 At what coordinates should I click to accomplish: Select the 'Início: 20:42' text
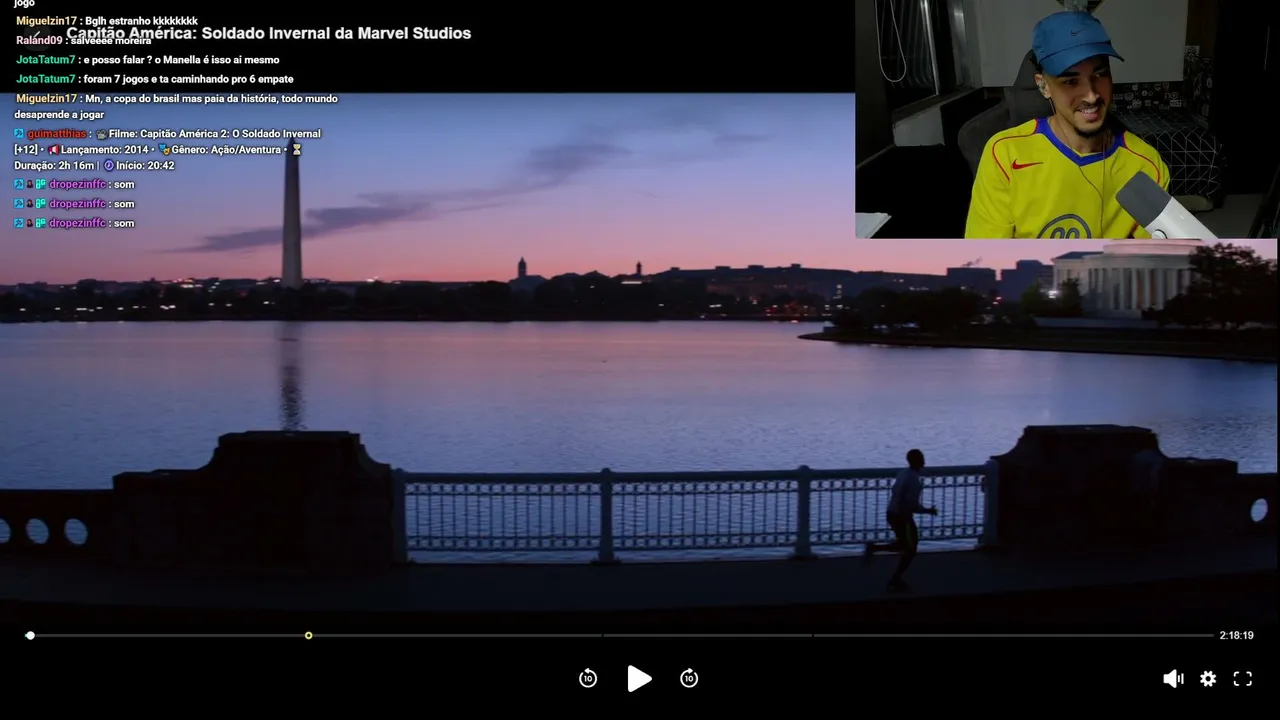[146, 166]
